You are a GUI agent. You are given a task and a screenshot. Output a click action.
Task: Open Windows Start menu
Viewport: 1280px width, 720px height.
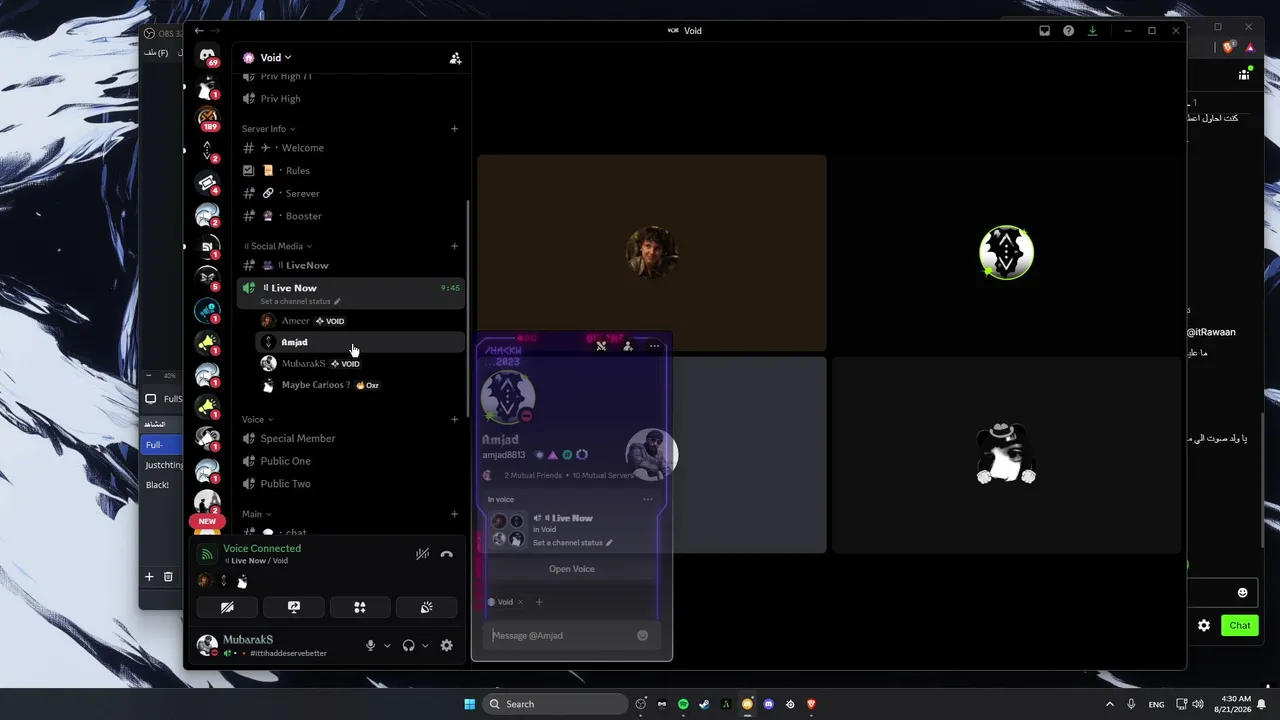click(x=470, y=704)
